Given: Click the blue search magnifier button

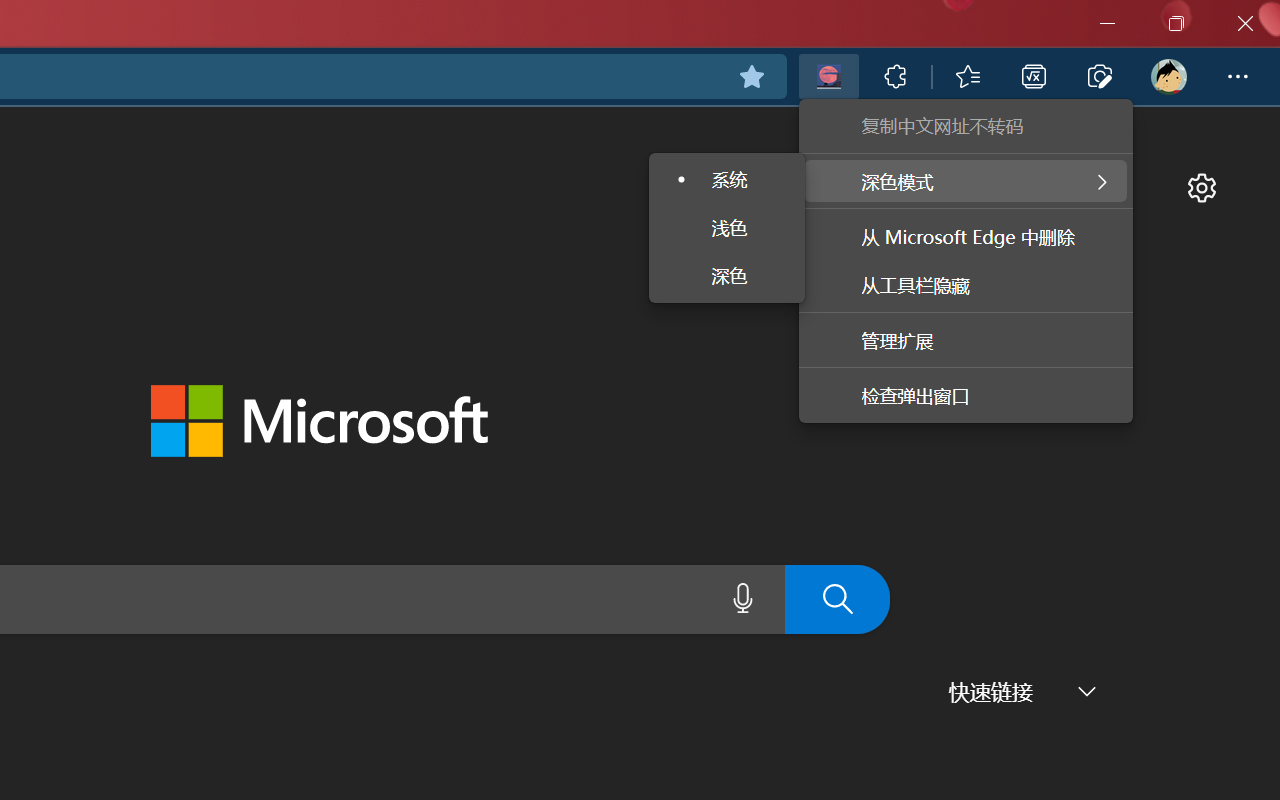Looking at the screenshot, I should click(837, 599).
